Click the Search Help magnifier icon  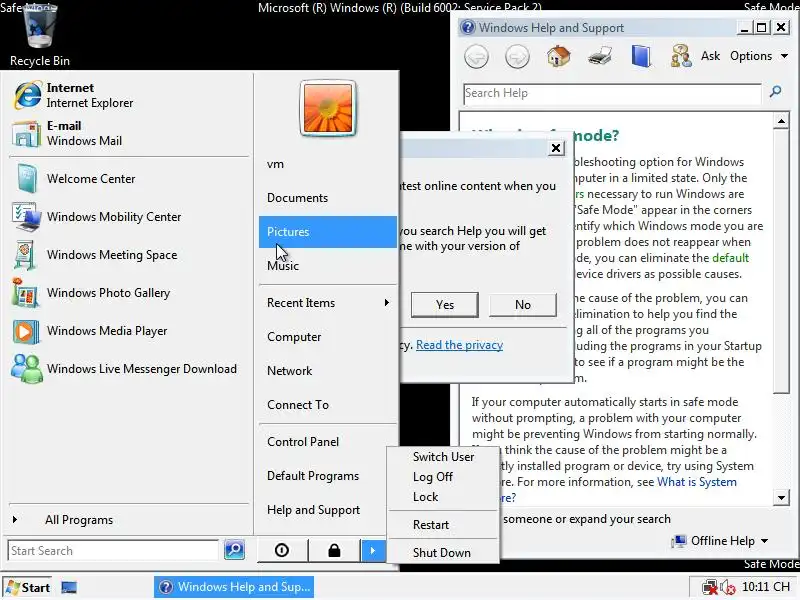[776, 92]
